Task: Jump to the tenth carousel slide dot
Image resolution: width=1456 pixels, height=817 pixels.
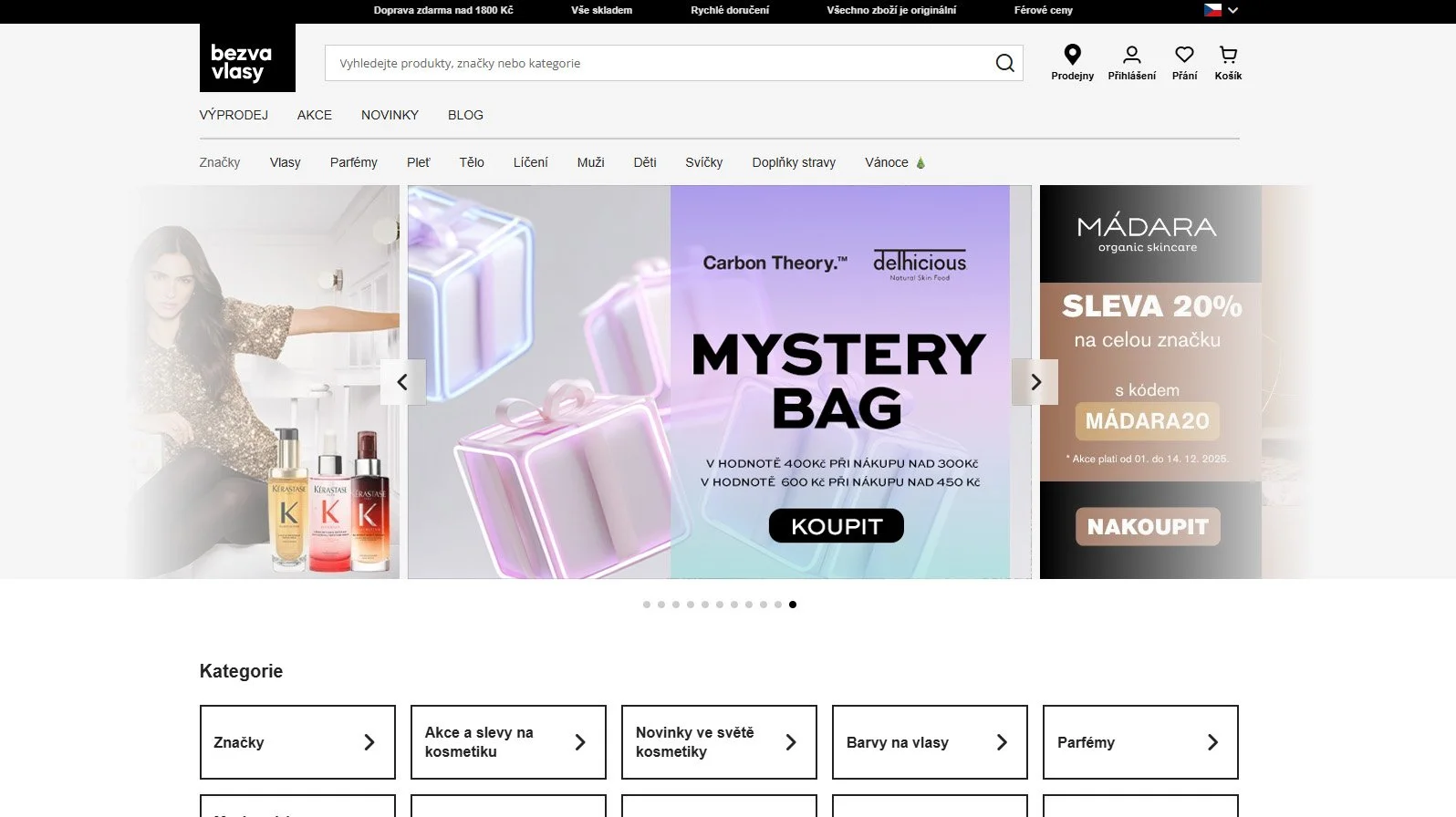Action: [778, 605]
